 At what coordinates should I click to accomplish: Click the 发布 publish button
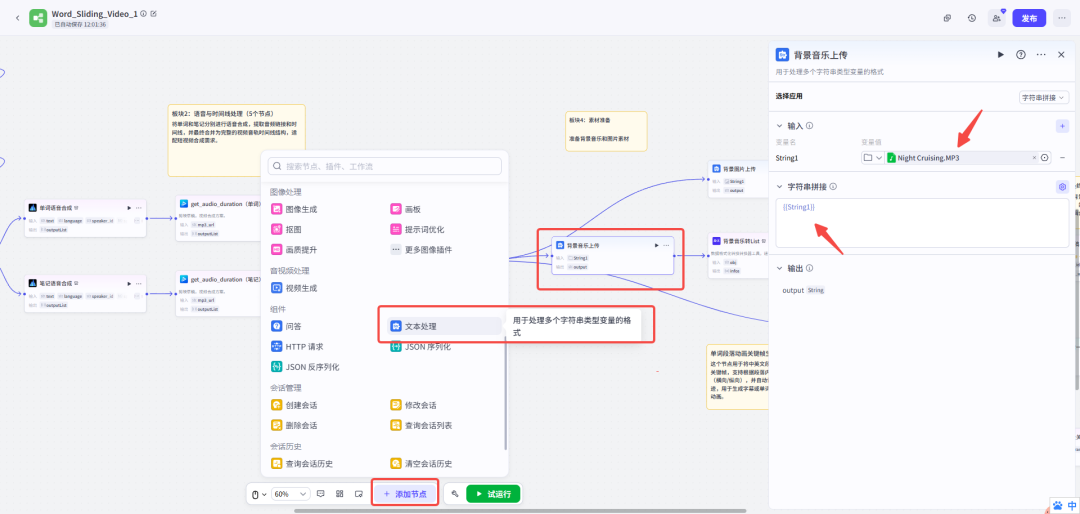[x=1029, y=18]
